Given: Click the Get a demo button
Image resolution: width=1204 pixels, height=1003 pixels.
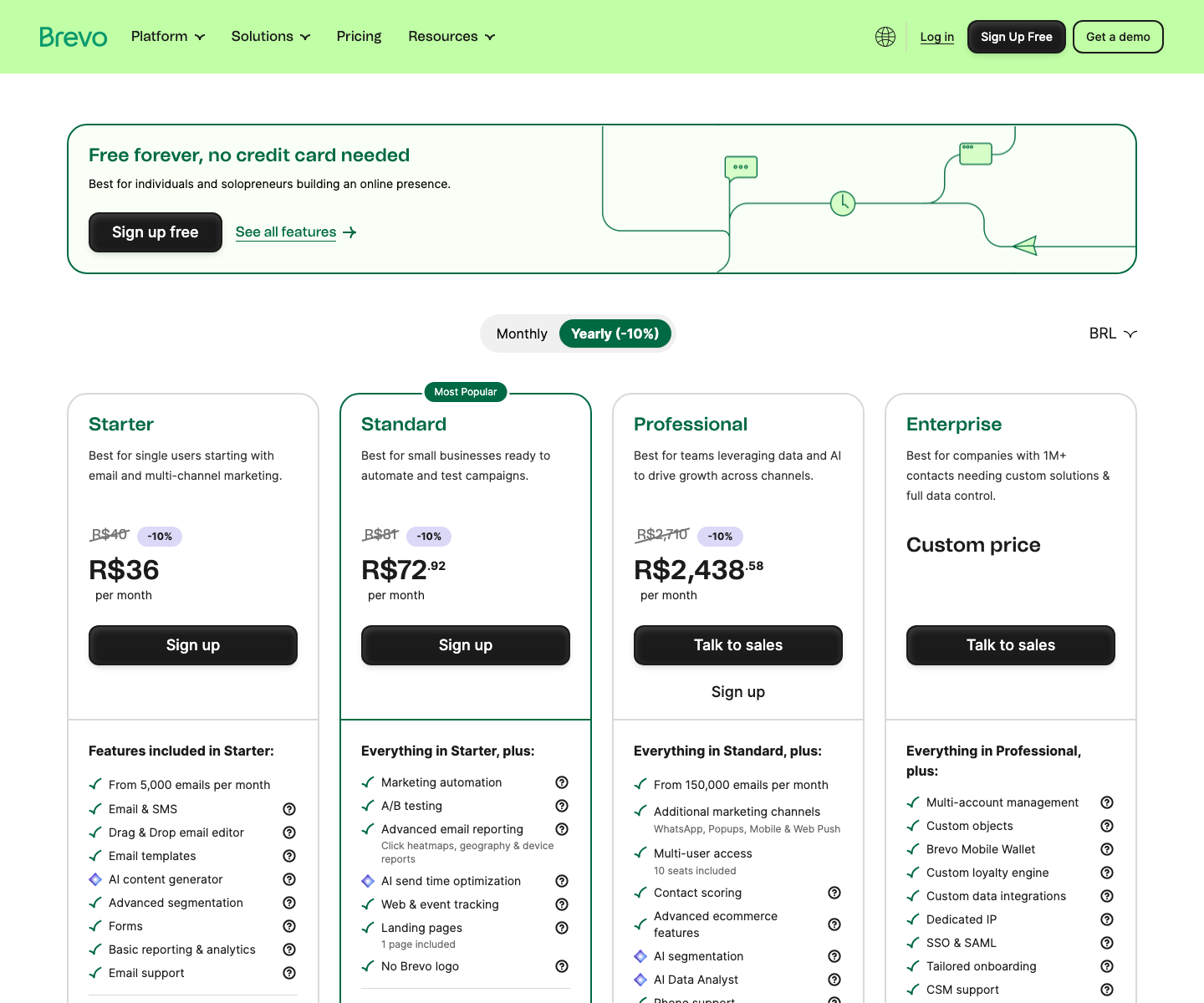Looking at the screenshot, I should click(1118, 37).
